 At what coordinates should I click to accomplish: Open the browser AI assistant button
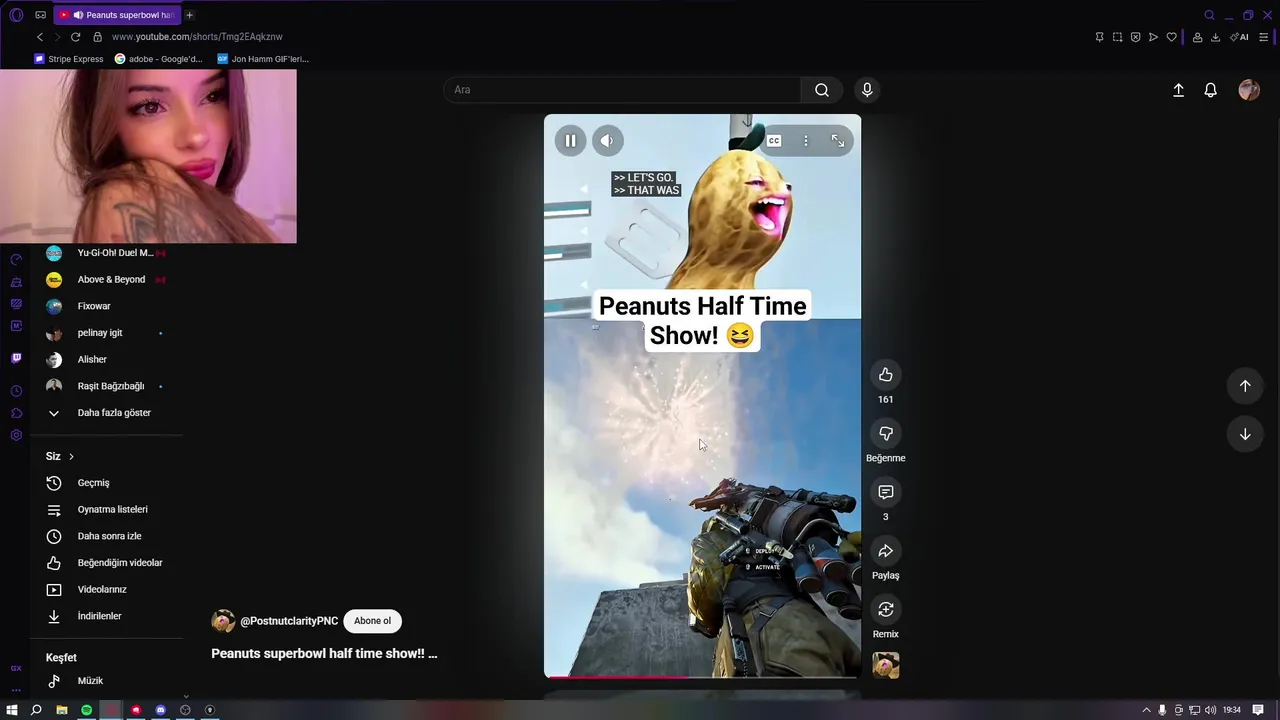tap(1239, 37)
